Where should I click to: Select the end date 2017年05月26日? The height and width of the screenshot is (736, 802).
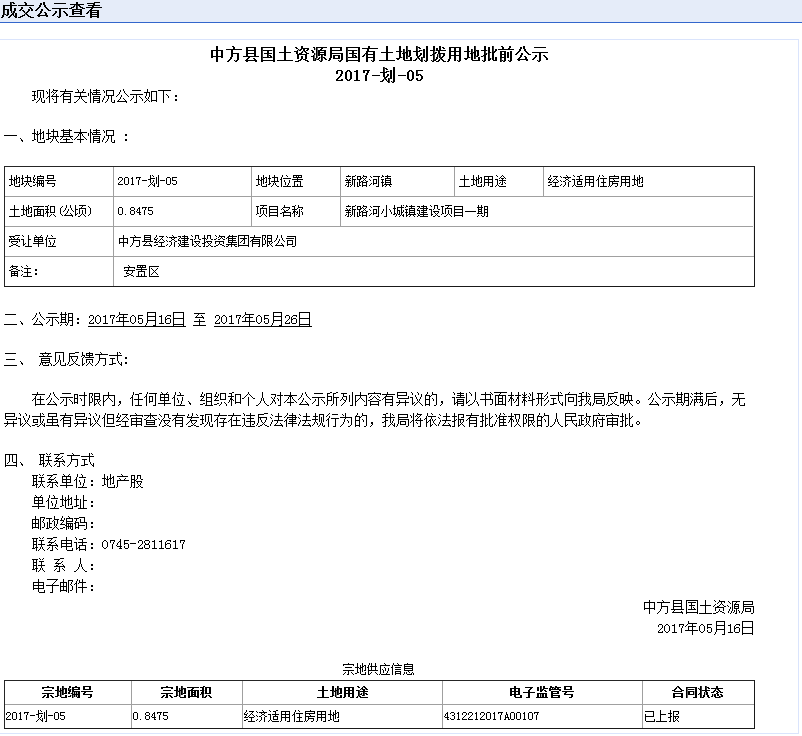tap(263, 320)
